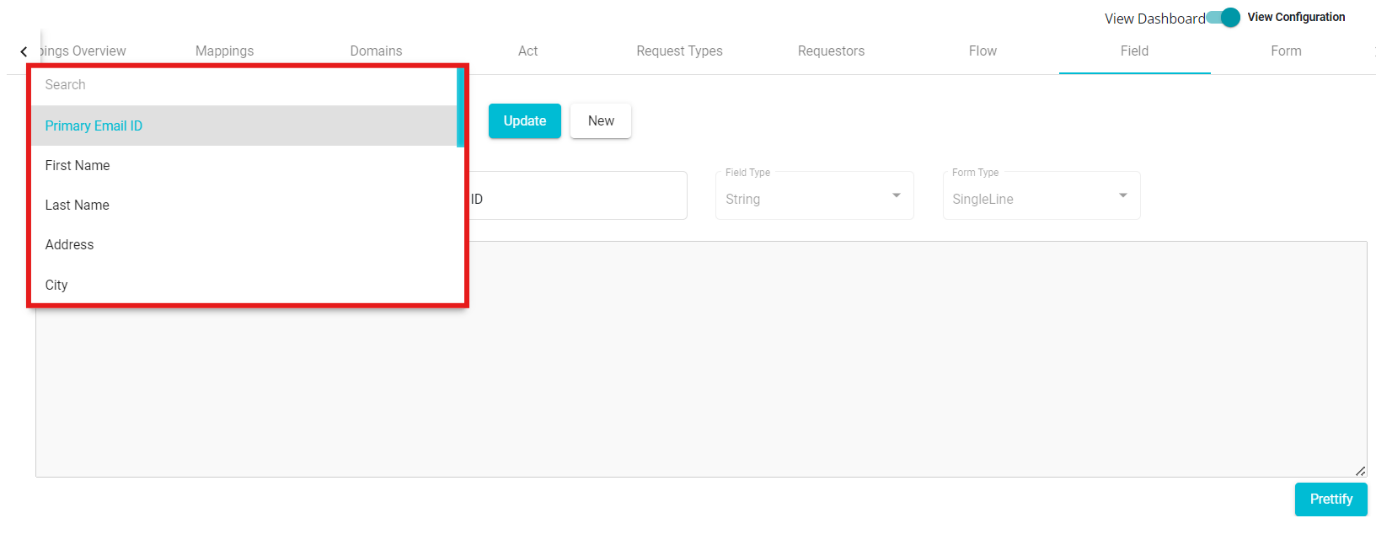Open the Domains tab
This screenshot has height=534, width=1376.
pos(376,51)
